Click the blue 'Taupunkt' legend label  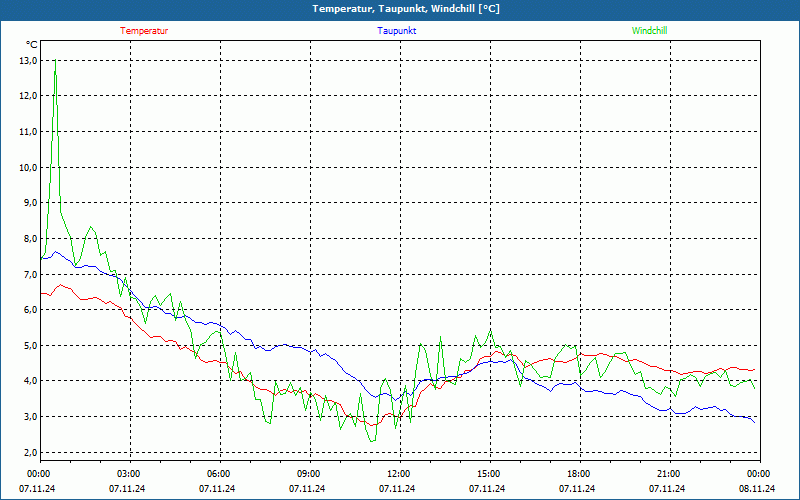[x=396, y=31]
